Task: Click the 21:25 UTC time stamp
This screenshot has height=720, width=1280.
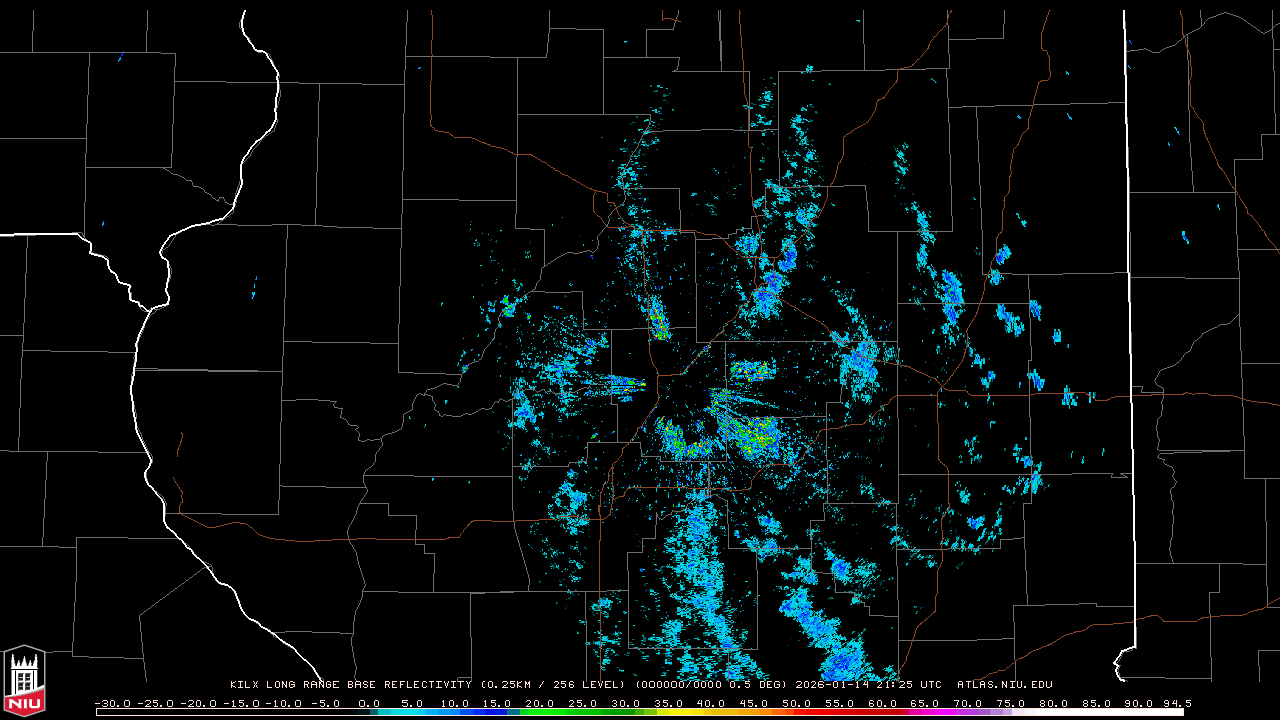Action: 911,685
